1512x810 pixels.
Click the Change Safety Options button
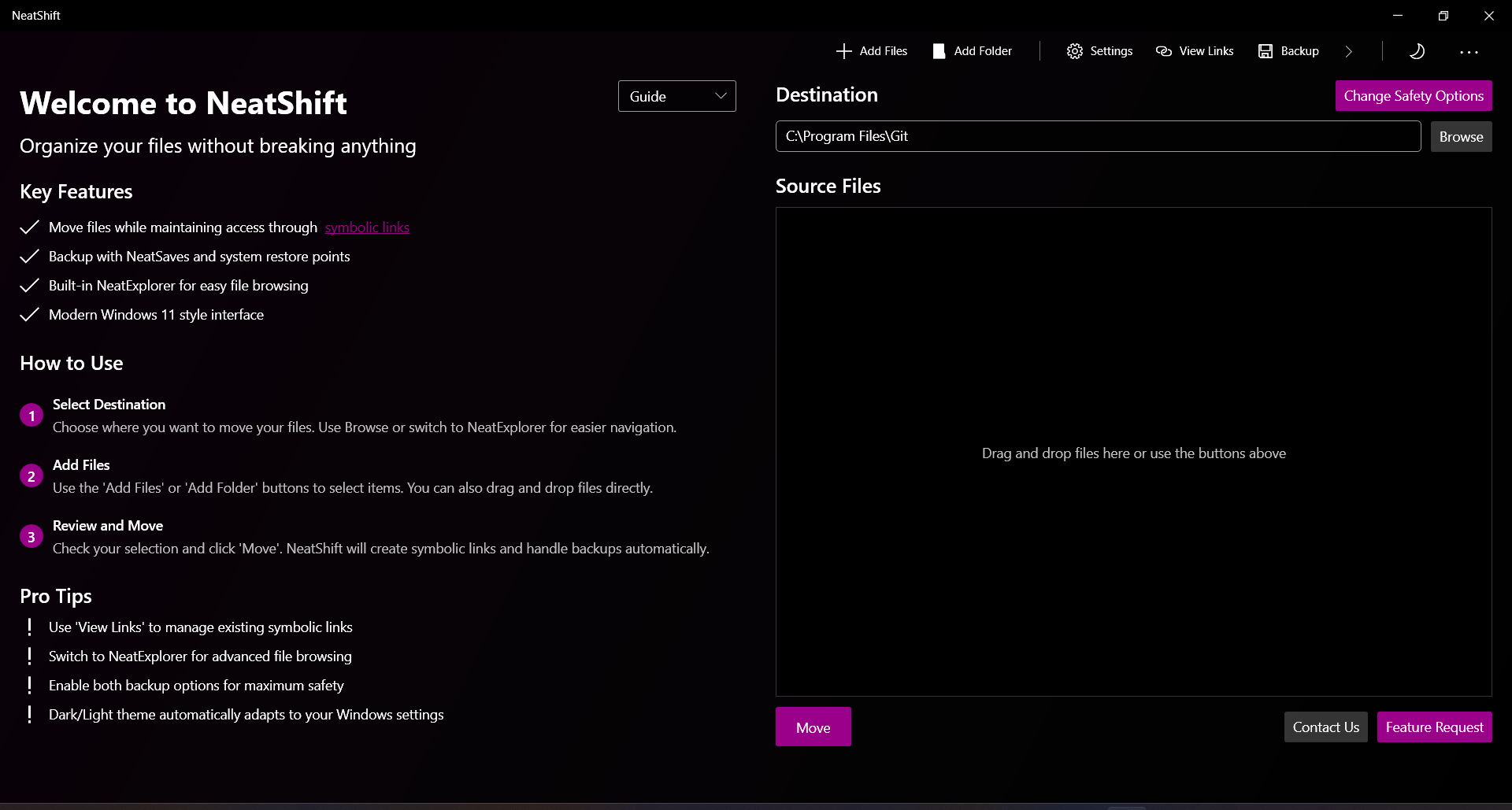tap(1414, 96)
